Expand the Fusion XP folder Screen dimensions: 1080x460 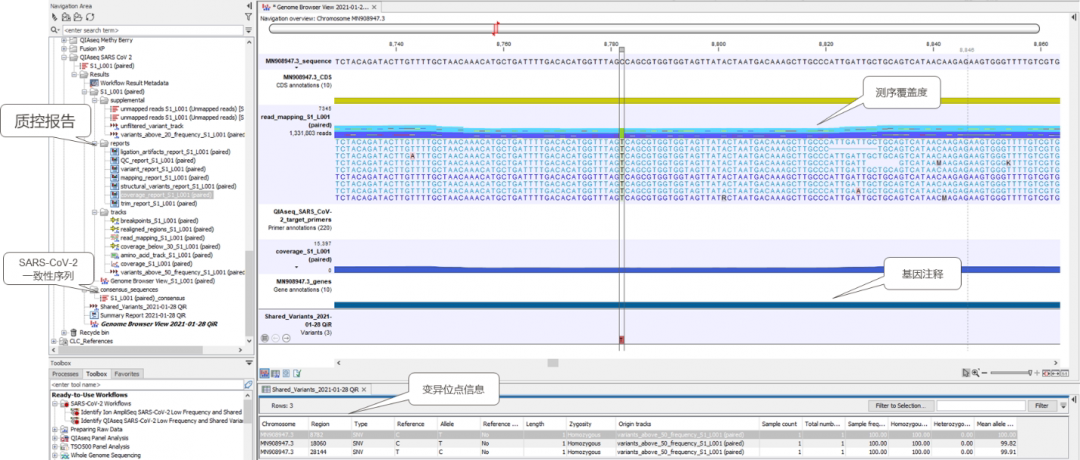(63, 49)
